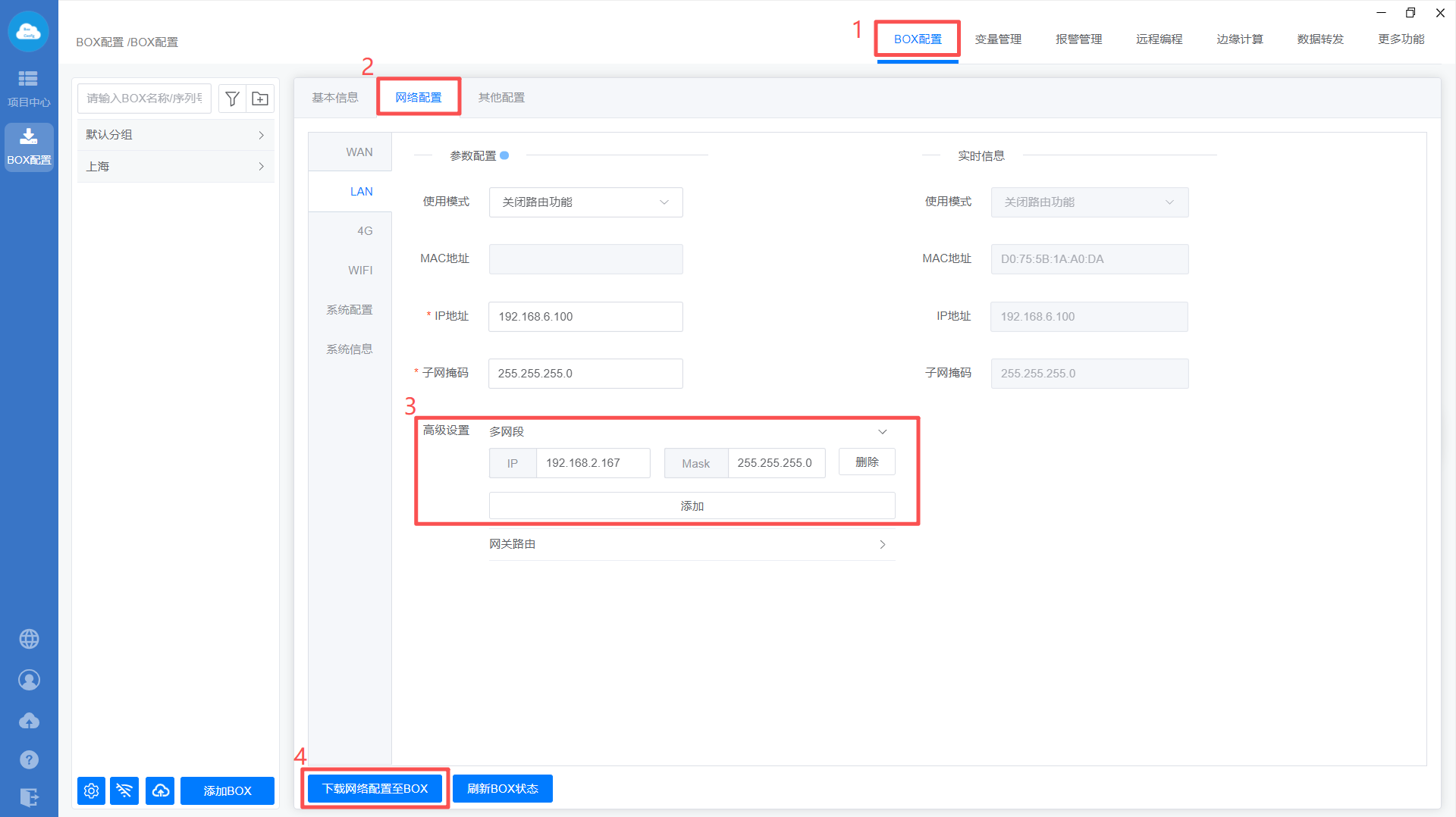Click the BOX name search input field

[x=144, y=99]
